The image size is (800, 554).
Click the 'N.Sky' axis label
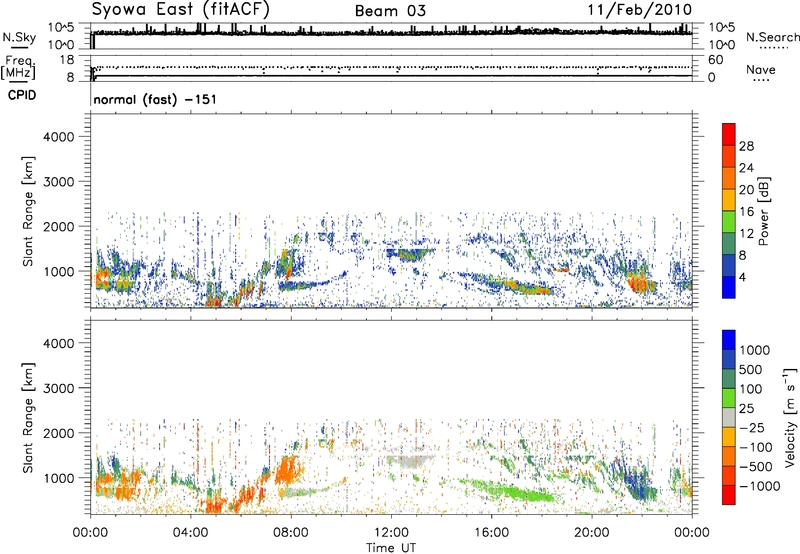pos(19,37)
